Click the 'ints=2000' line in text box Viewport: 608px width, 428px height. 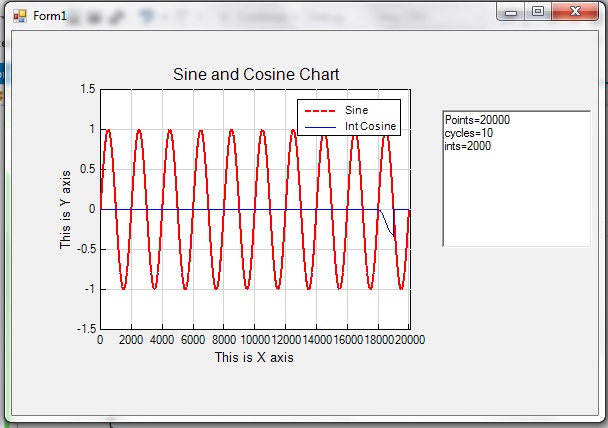468,146
